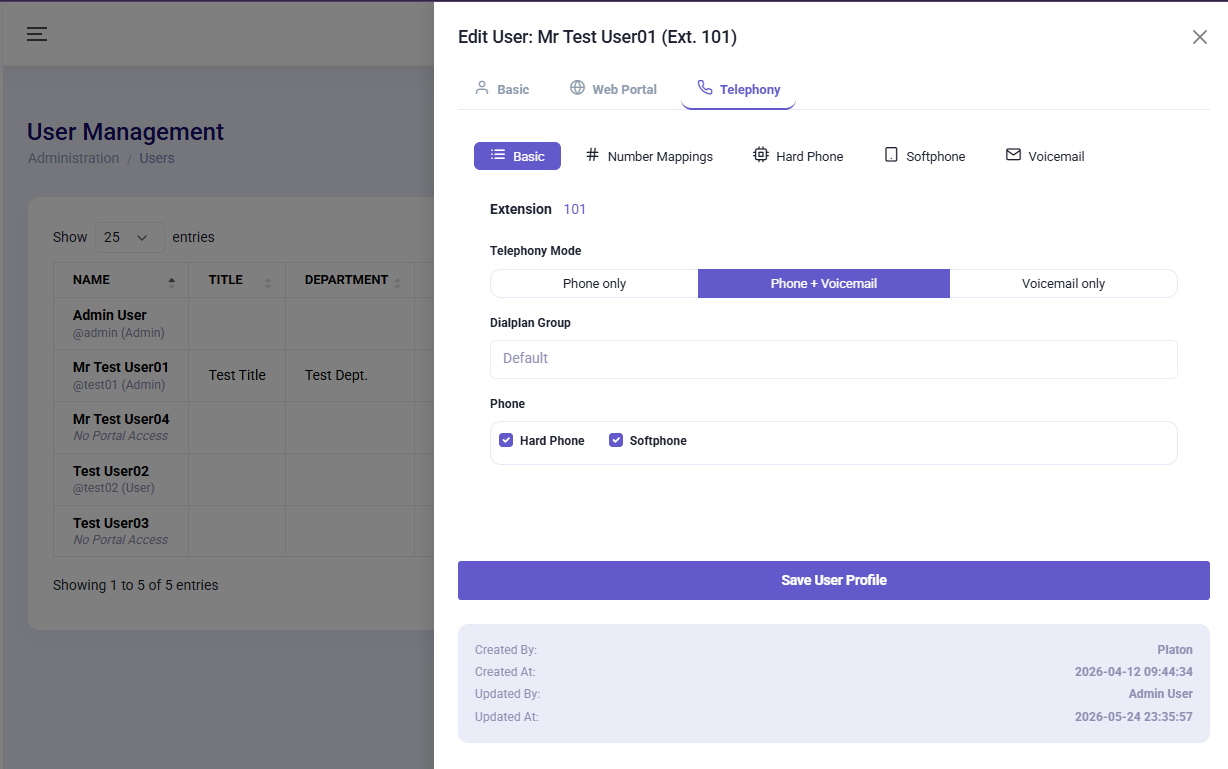This screenshot has height=769, width=1228.
Task: Select the Test User02 row name
Action: tap(111, 471)
